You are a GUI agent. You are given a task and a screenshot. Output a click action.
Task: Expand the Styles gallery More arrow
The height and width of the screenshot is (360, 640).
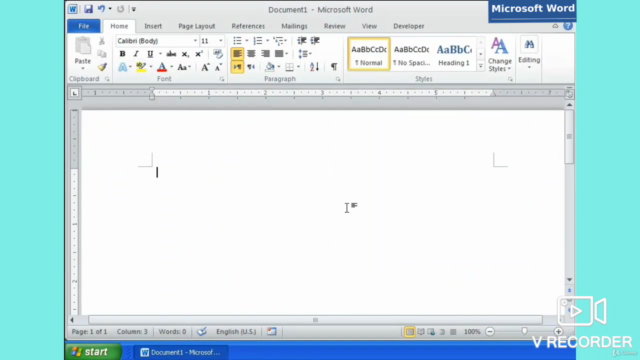point(480,66)
